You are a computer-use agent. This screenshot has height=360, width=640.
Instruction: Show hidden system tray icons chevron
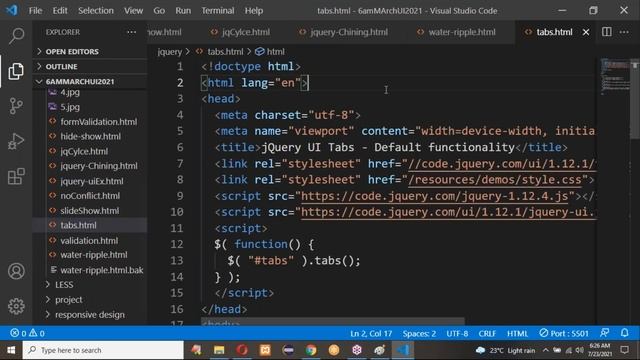tap(545, 350)
